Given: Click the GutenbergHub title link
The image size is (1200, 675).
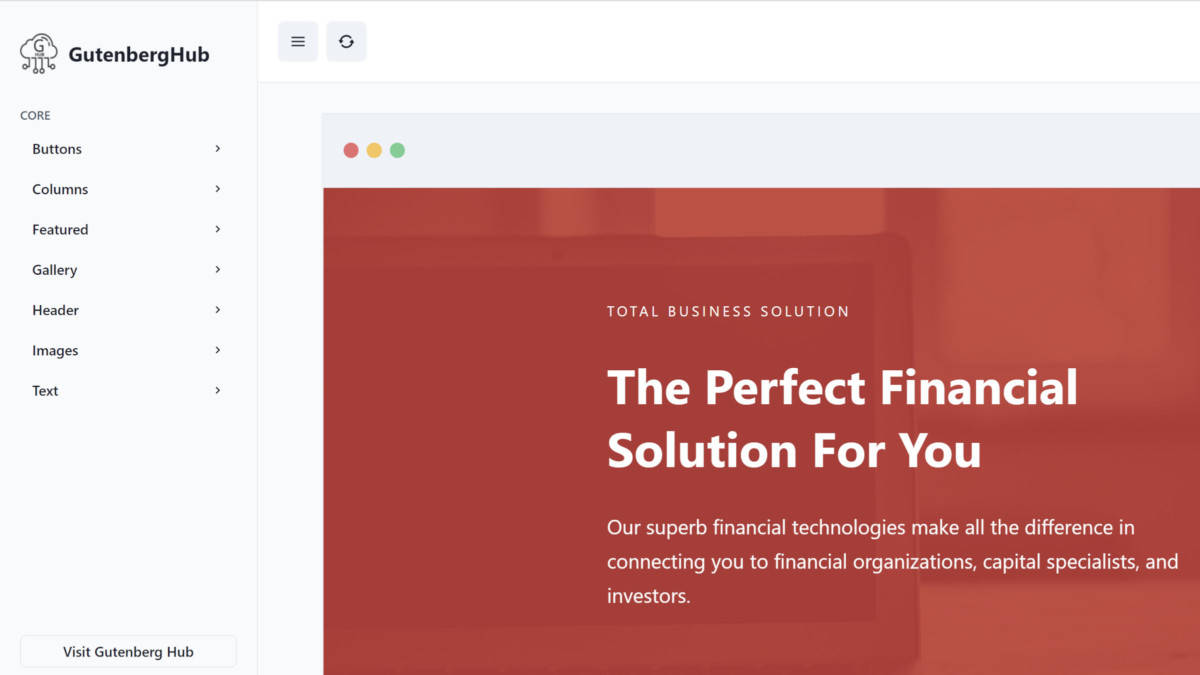Looking at the screenshot, I should [139, 54].
